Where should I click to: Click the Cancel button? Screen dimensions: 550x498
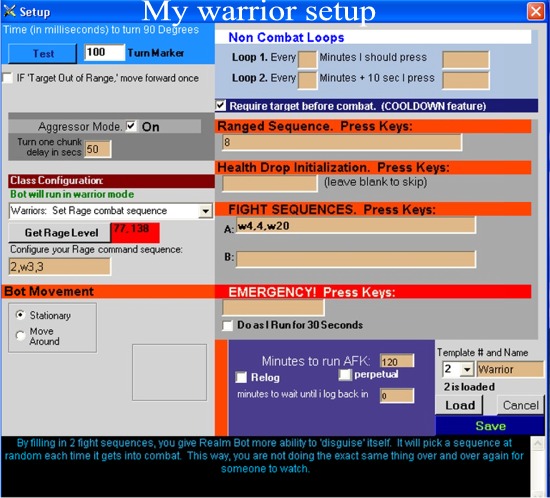click(x=521, y=405)
